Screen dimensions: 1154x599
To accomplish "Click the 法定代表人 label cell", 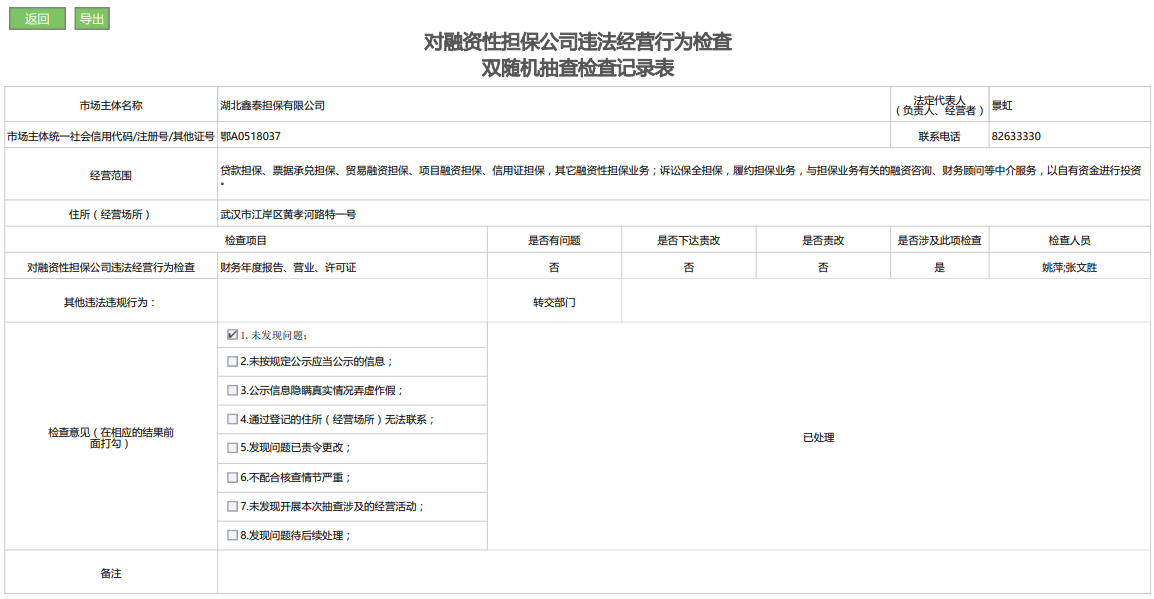I will click(x=939, y=105).
